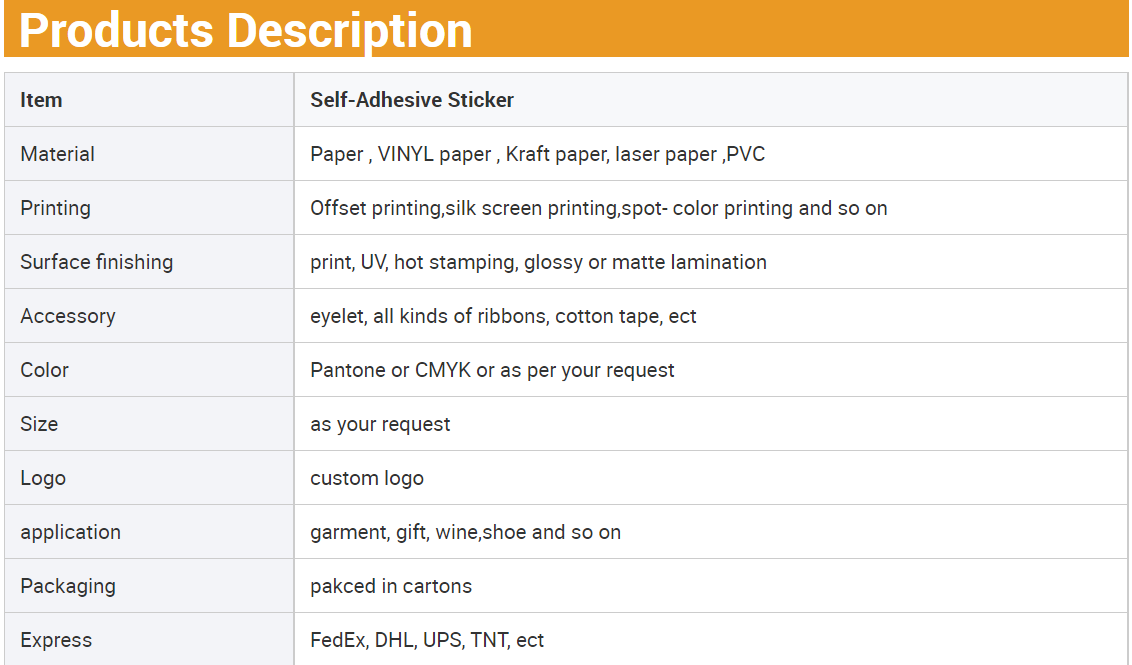Image resolution: width=1132 pixels, height=665 pixels.
Task: Select the Accessory row label
Action: point(67,316)
